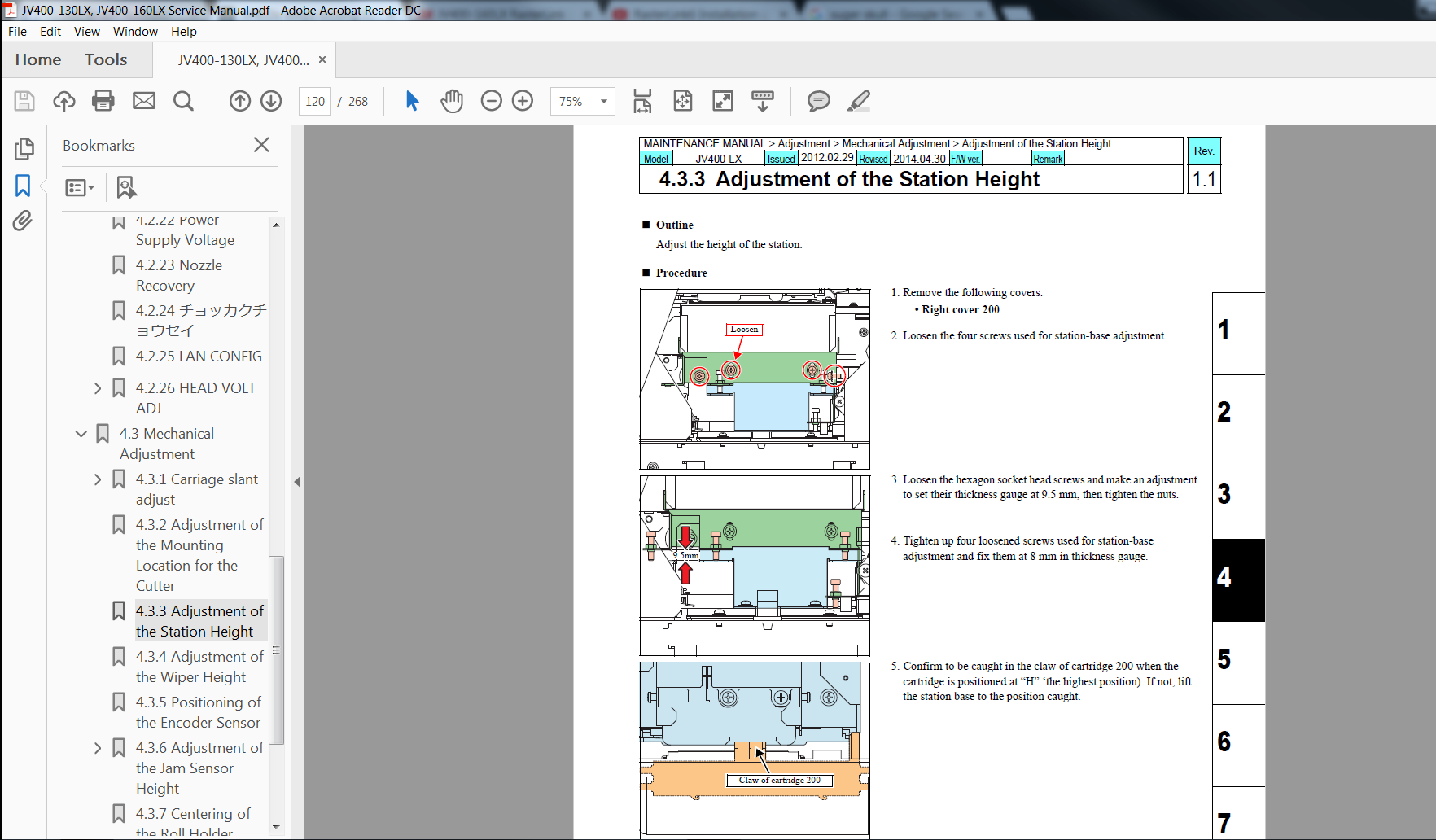This screenshot has width=1436, height=840.
Task: Close the Bookmarks pane
Action: [x=261, y=145]
